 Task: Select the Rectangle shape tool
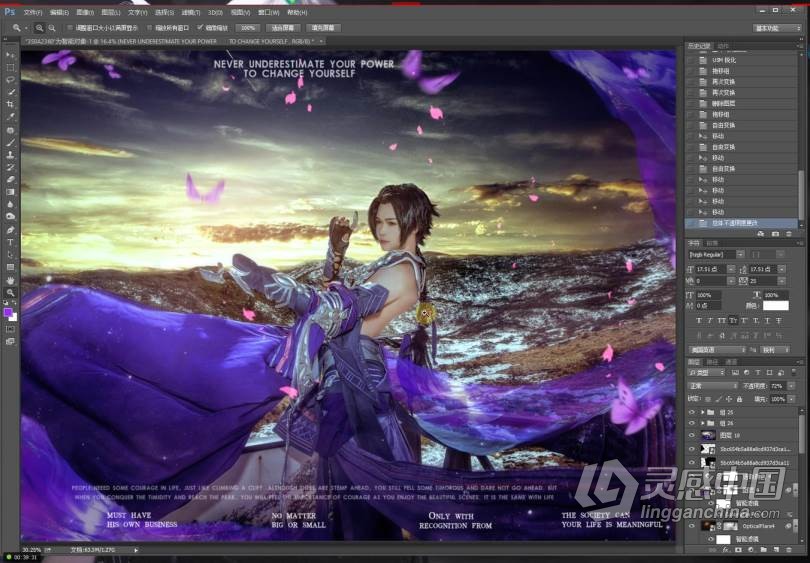pos(10,267)
